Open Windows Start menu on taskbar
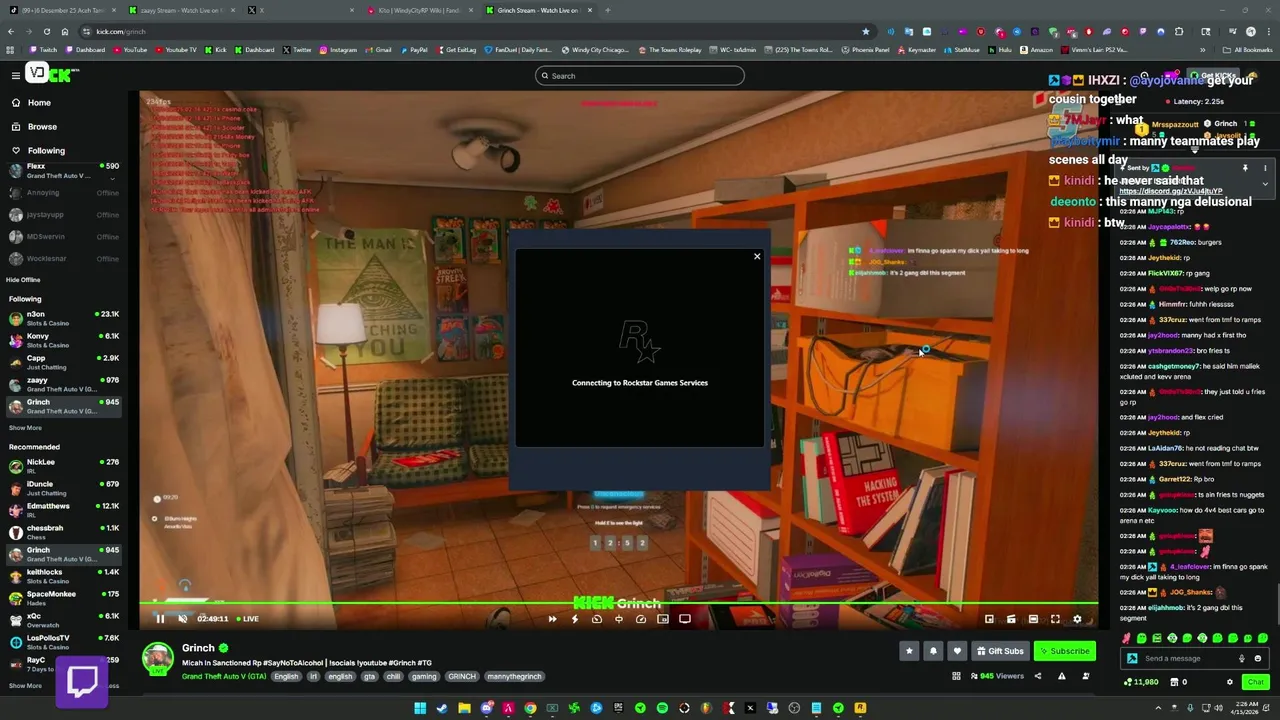Viewport: 1280px width, 720px height. [420, 708]
